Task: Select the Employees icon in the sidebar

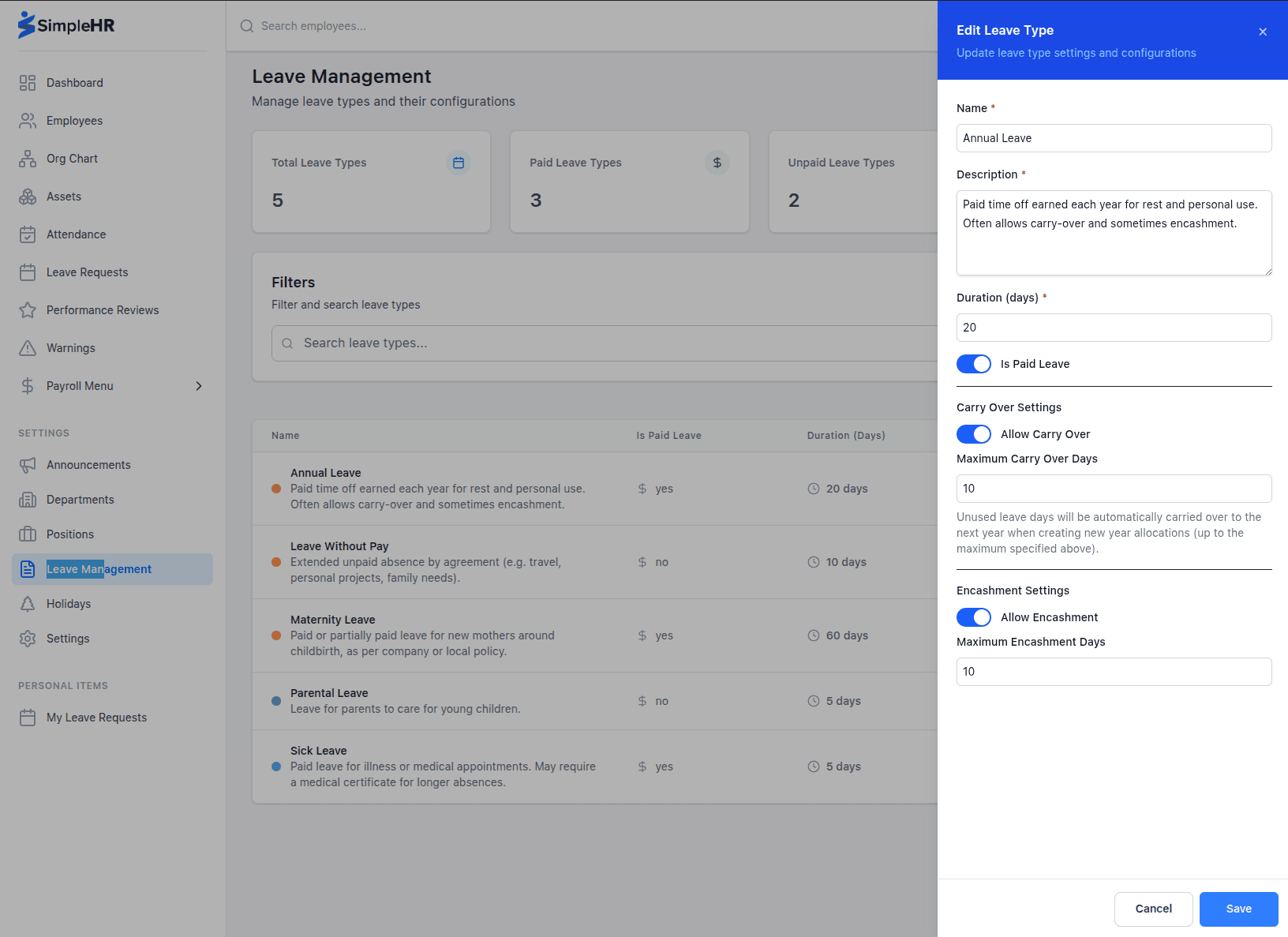Action: (x=28, y=120)
